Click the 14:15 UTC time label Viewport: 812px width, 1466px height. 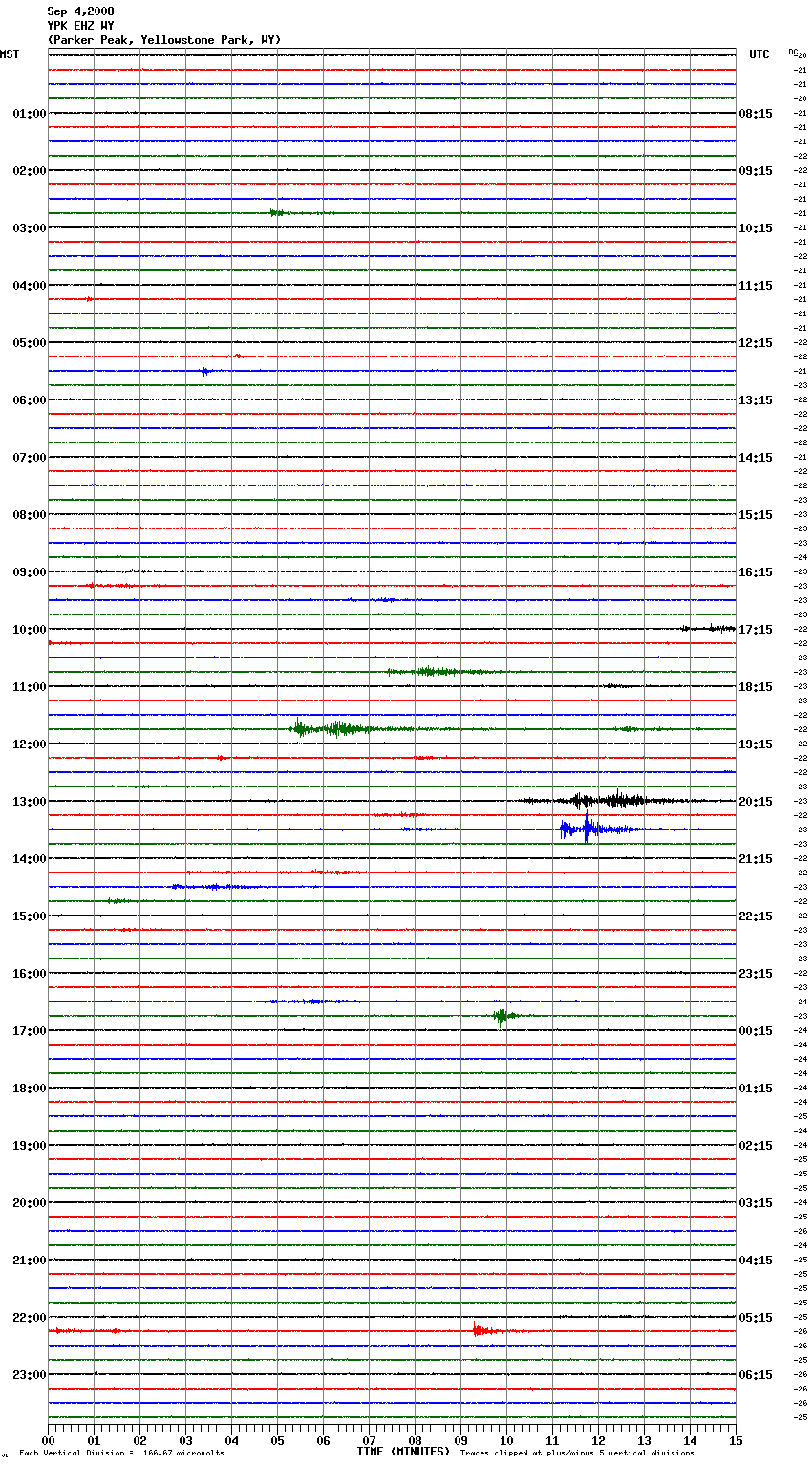click(x=756, y=458)
